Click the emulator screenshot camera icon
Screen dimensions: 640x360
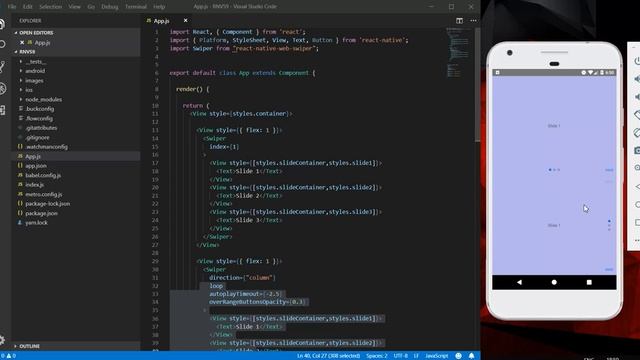pos(637,151)
